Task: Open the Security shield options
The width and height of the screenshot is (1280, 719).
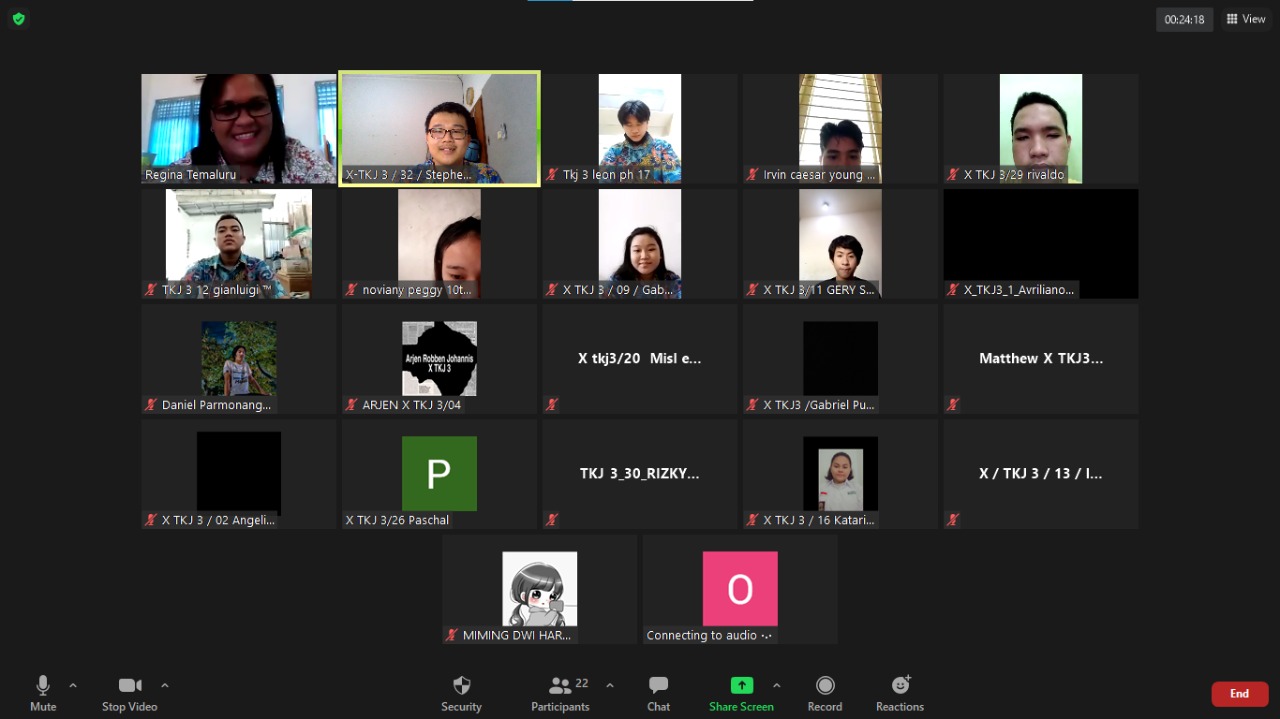Action: pos(461,693)
